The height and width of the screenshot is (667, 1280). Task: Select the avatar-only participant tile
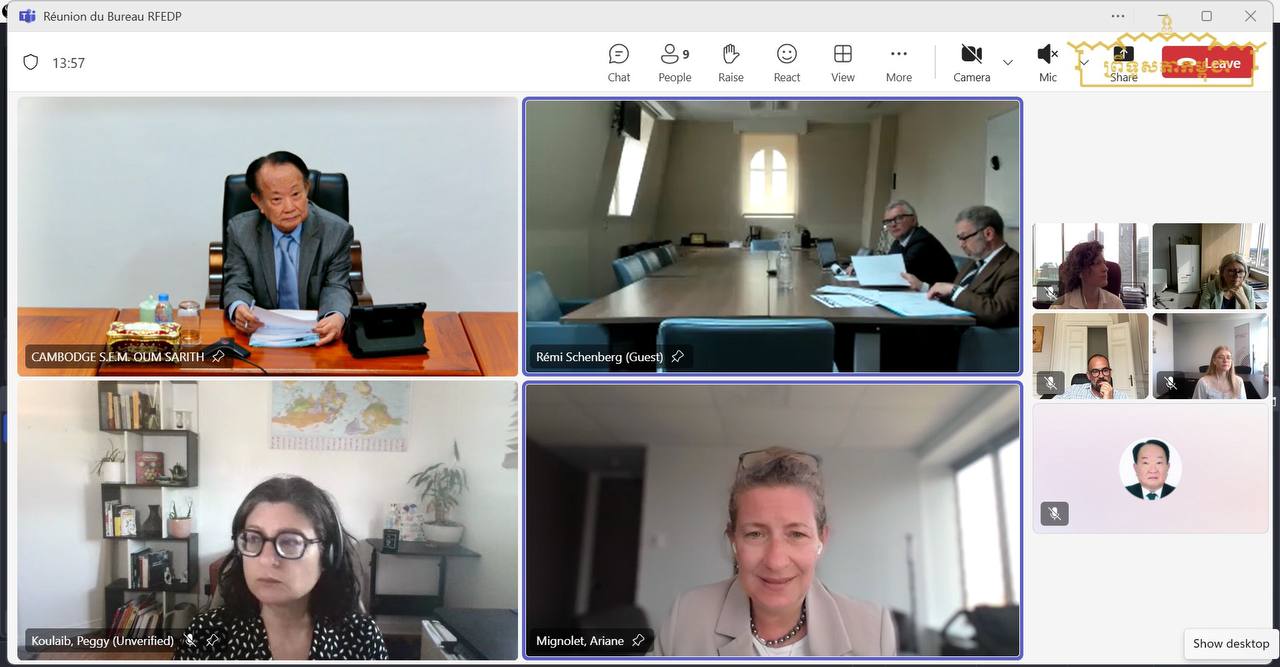[1150, 468]
